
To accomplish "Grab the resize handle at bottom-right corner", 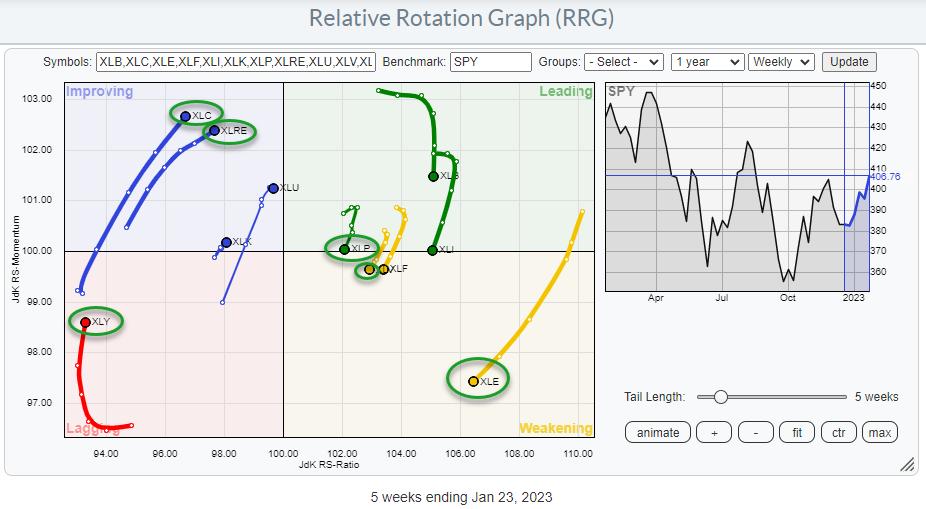I will pyautogui.click(x=907, y=464).
